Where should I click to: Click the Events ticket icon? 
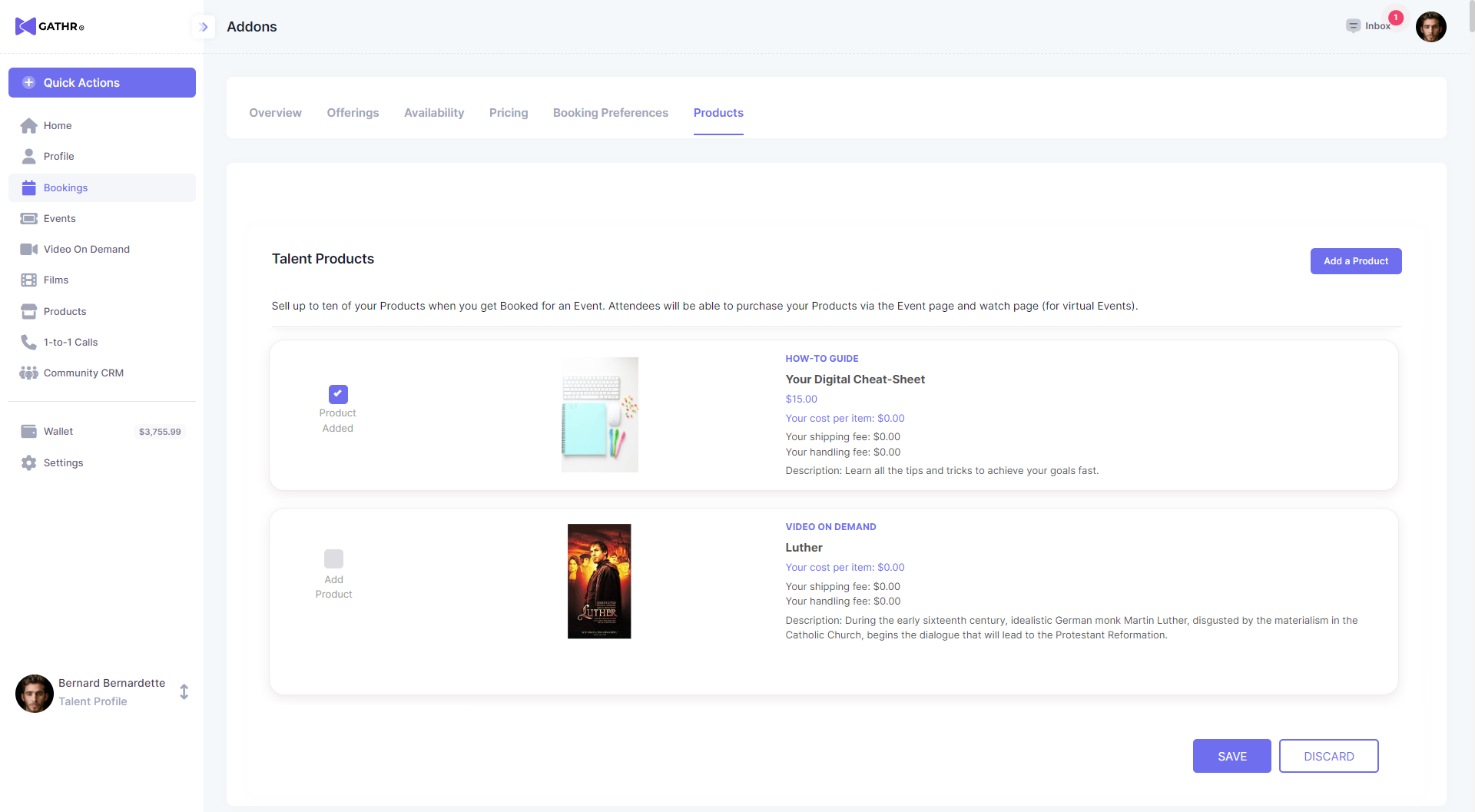click(28, 219)
